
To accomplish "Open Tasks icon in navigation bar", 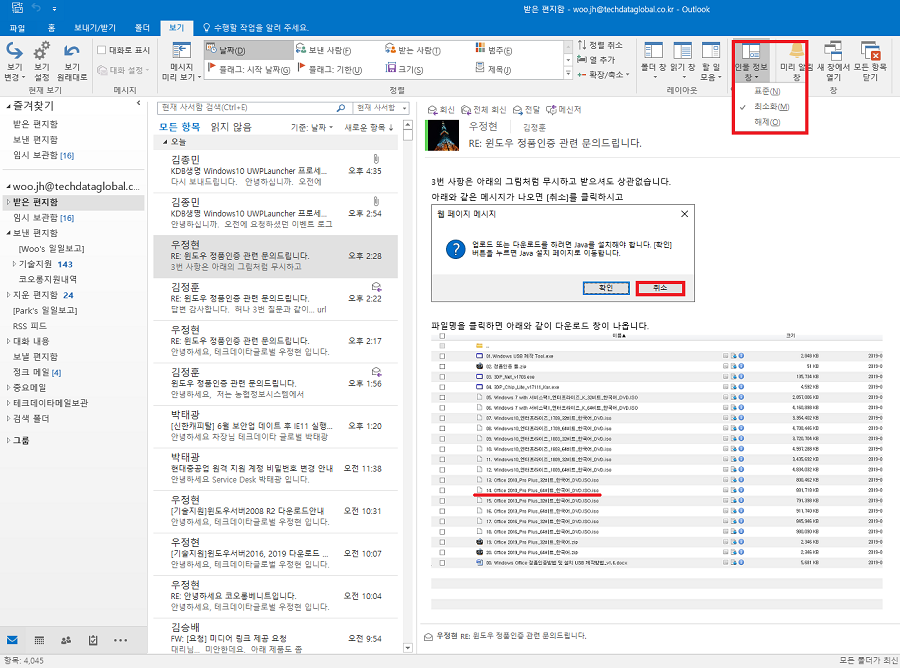I will pos(93,640).
